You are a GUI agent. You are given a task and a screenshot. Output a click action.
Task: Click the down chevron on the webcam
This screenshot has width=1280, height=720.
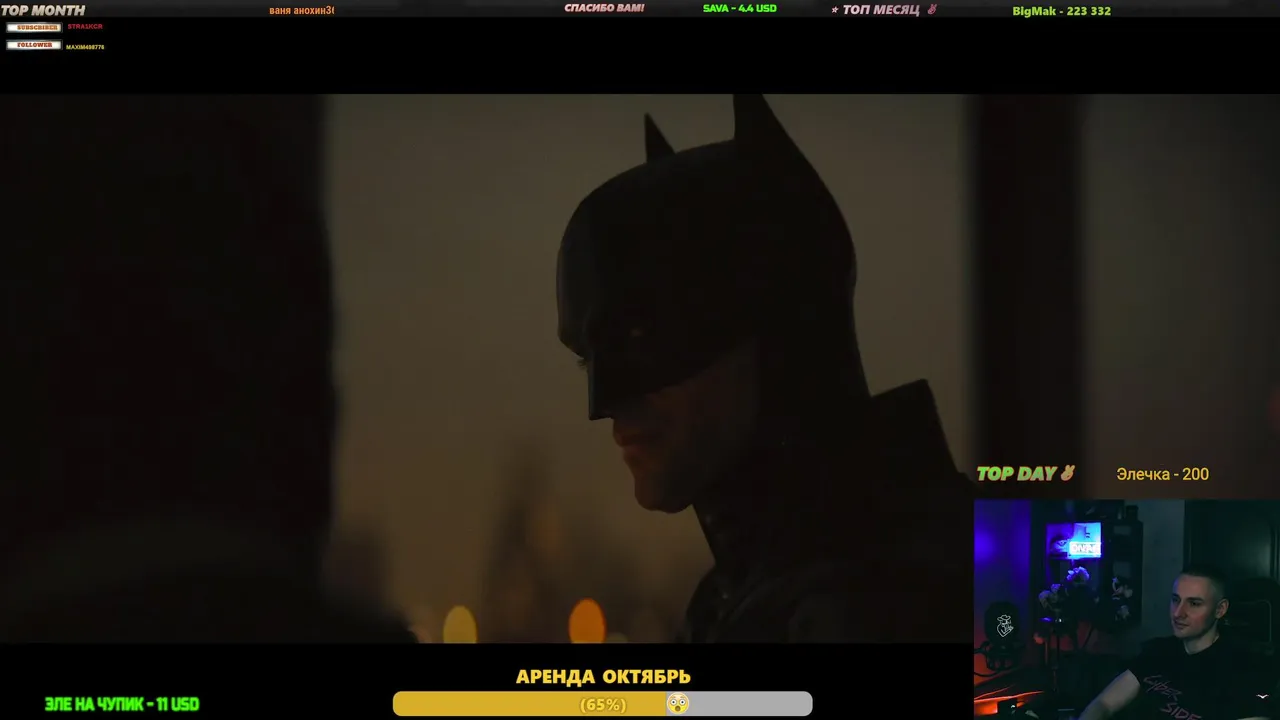tap(1264, 696)
